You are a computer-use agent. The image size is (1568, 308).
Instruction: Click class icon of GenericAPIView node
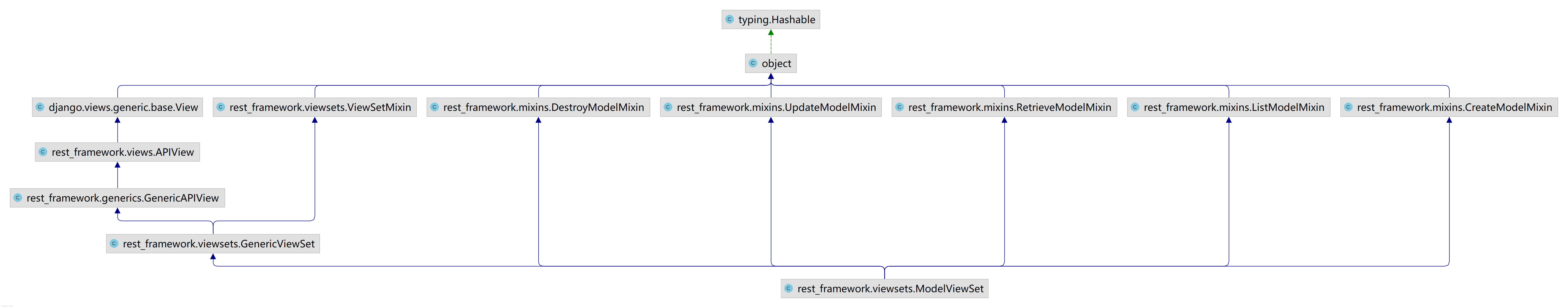coord(18,198)
